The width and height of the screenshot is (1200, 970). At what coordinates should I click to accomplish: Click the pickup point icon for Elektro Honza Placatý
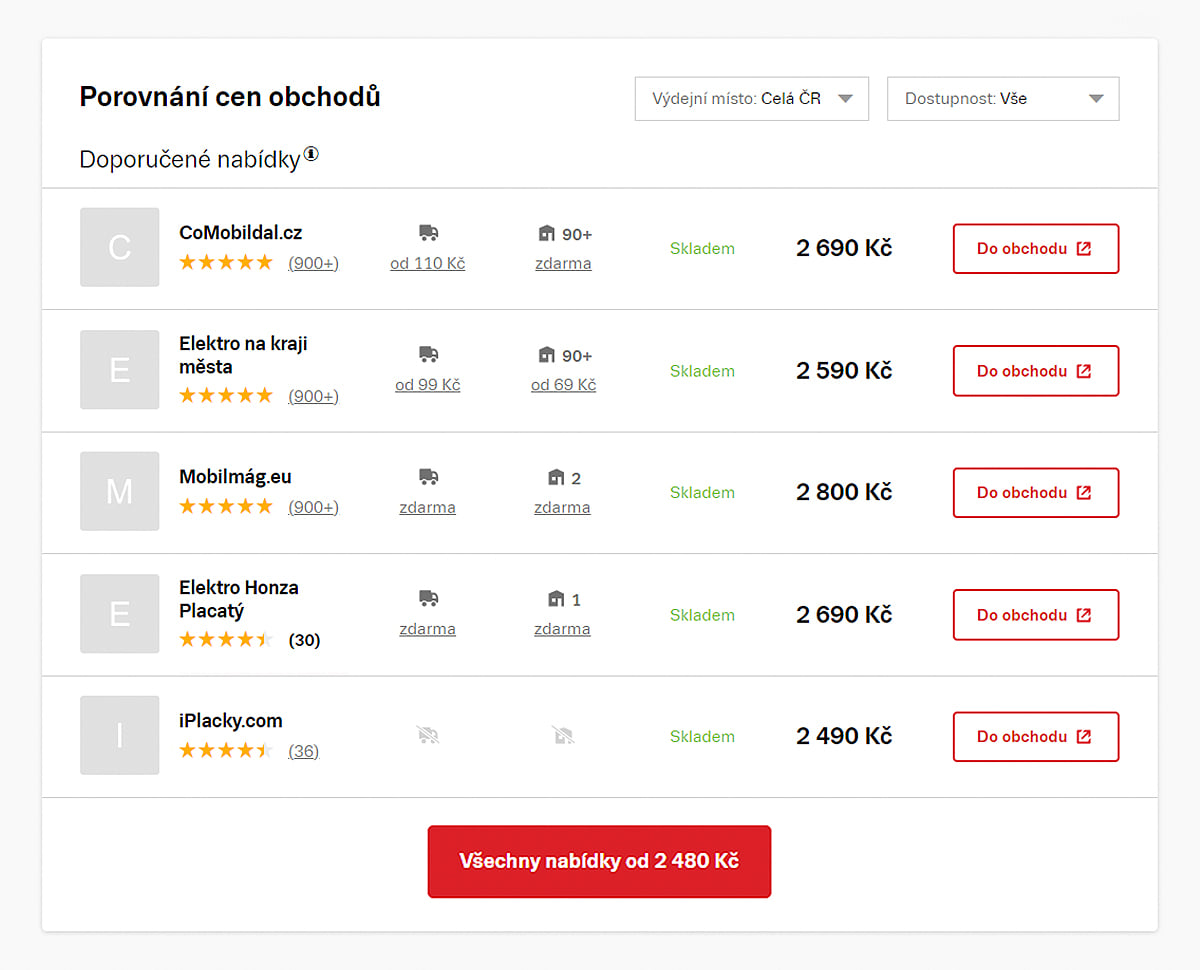click(x=556, y=598)
